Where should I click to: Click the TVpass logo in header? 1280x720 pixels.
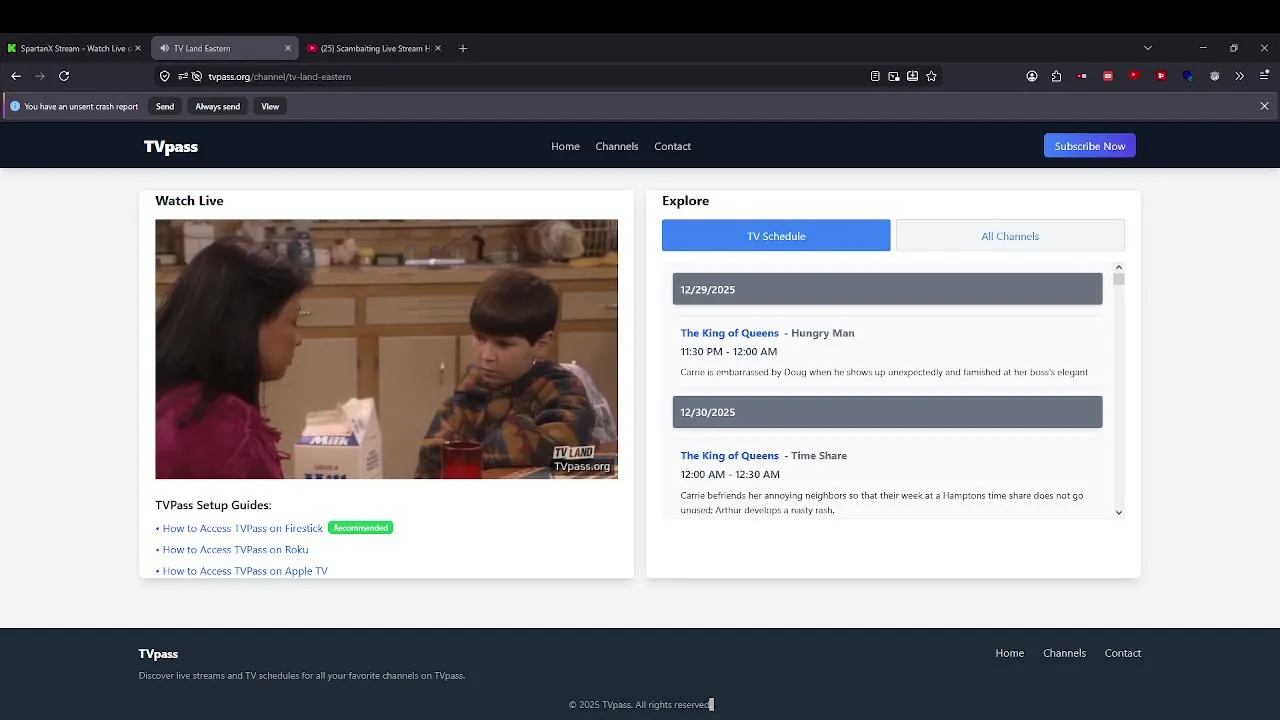[171, 146]
